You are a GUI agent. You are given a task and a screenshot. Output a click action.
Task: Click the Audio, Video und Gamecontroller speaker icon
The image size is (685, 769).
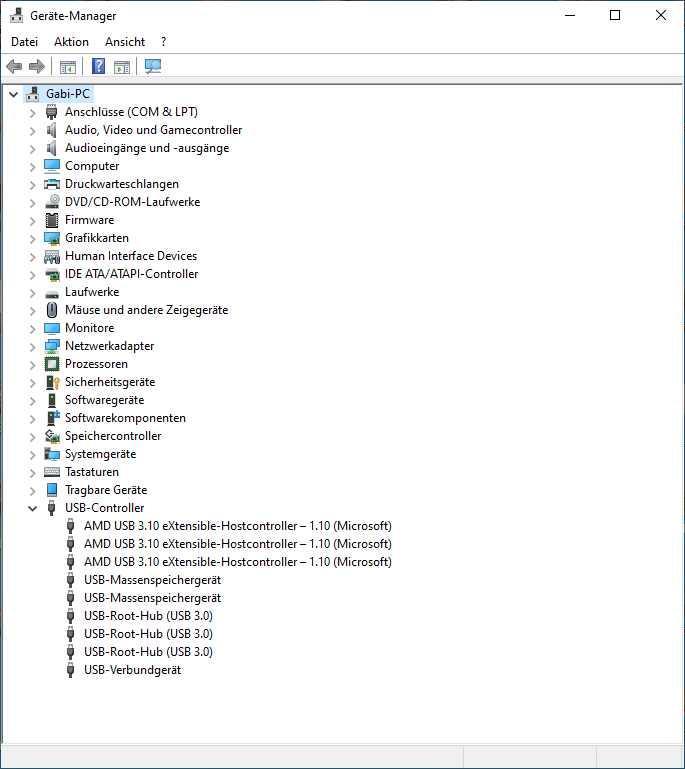pyautogui.click(x=51, y=130)
